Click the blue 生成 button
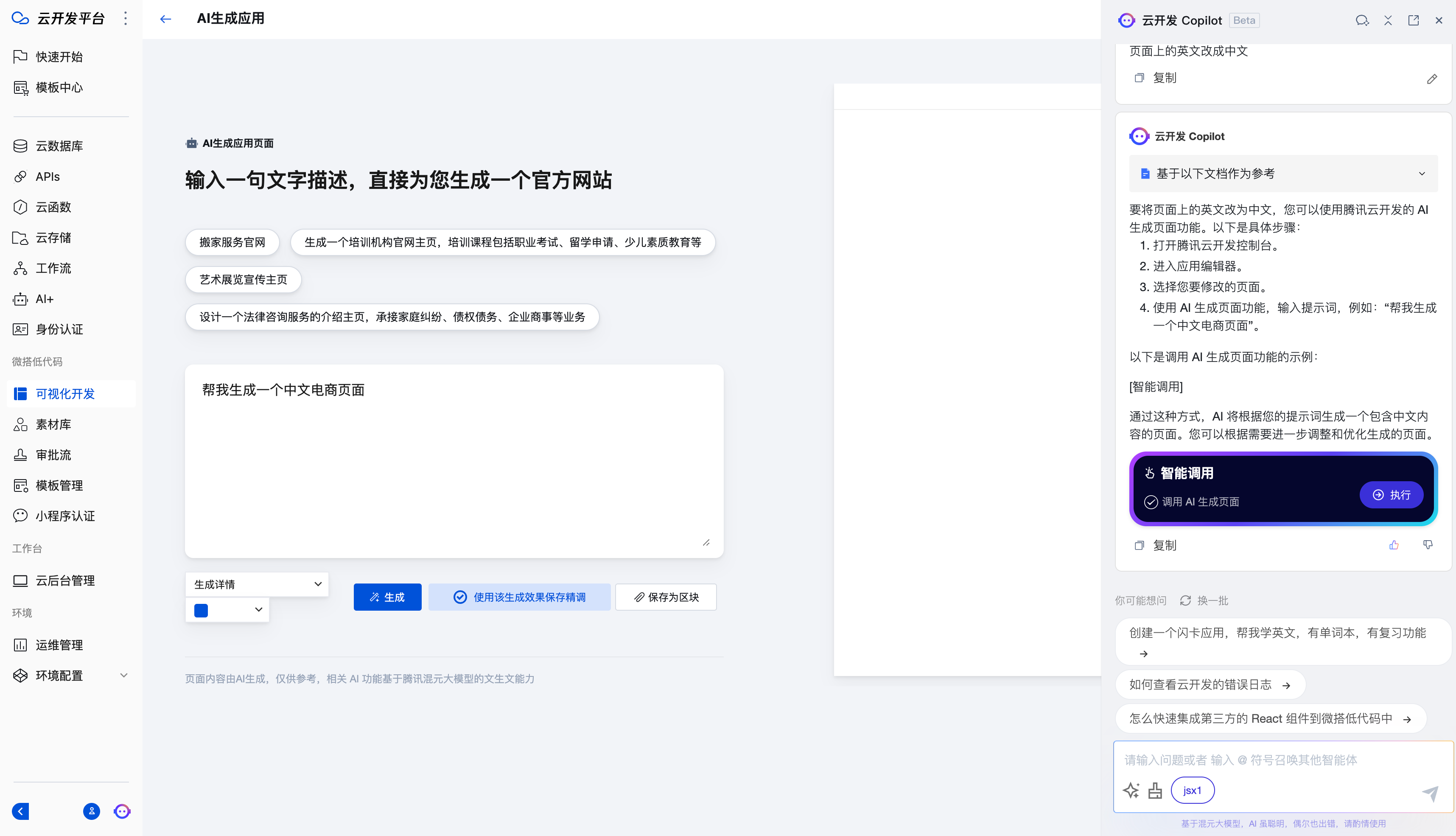The image size is (1456, 836). (x=387, y=597)
